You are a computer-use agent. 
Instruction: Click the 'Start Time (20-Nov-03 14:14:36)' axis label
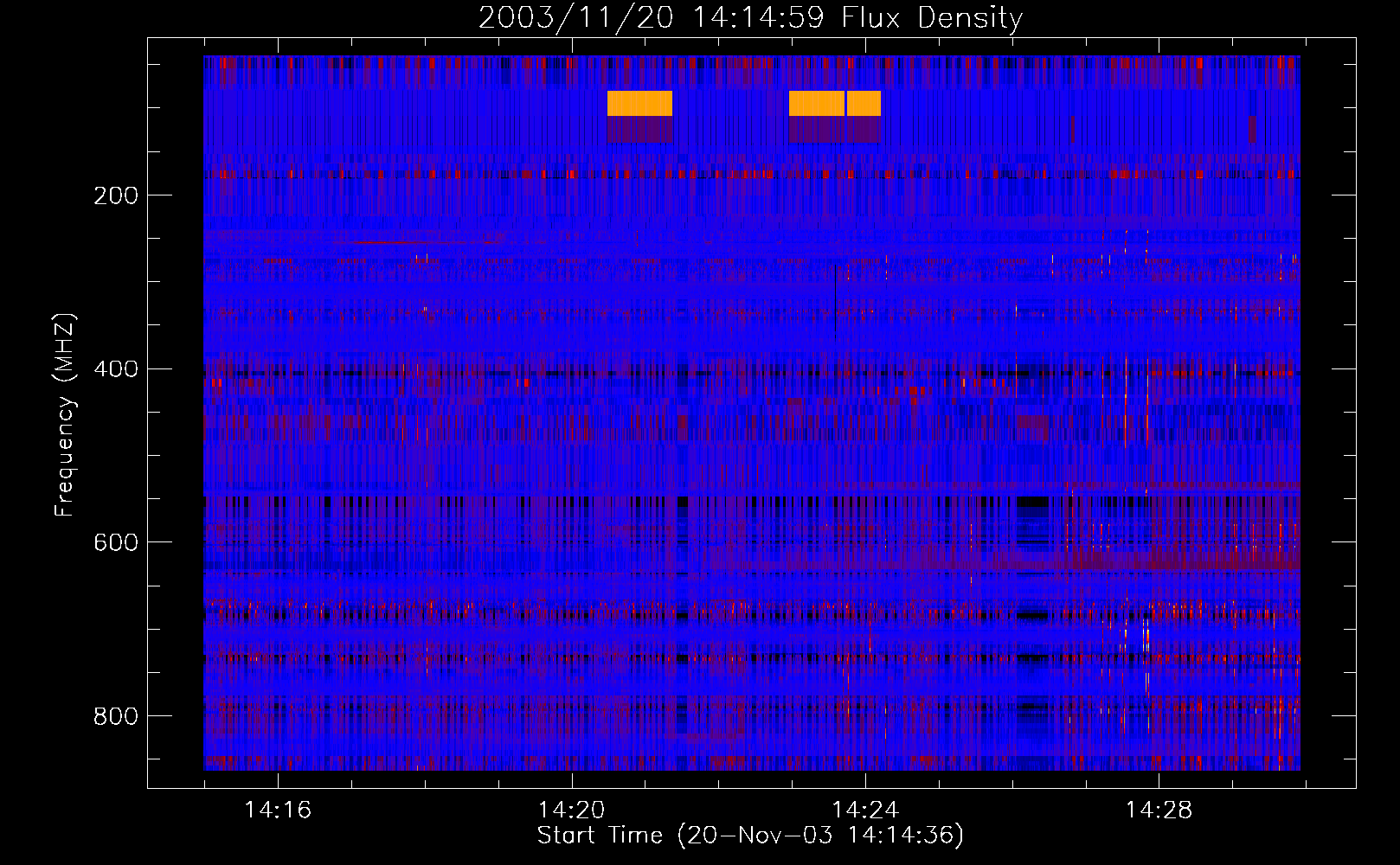tap(750, 836)
